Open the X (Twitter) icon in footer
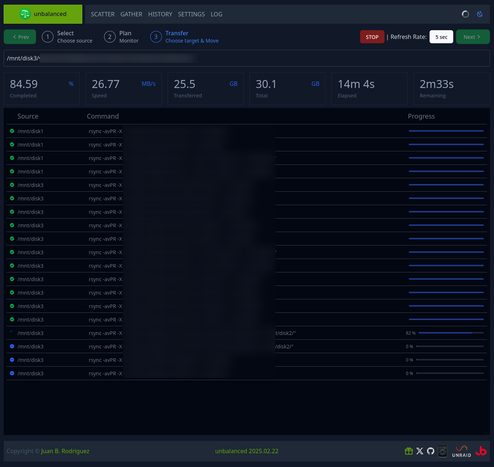This screenshot has width=494, height=467. 420,451
